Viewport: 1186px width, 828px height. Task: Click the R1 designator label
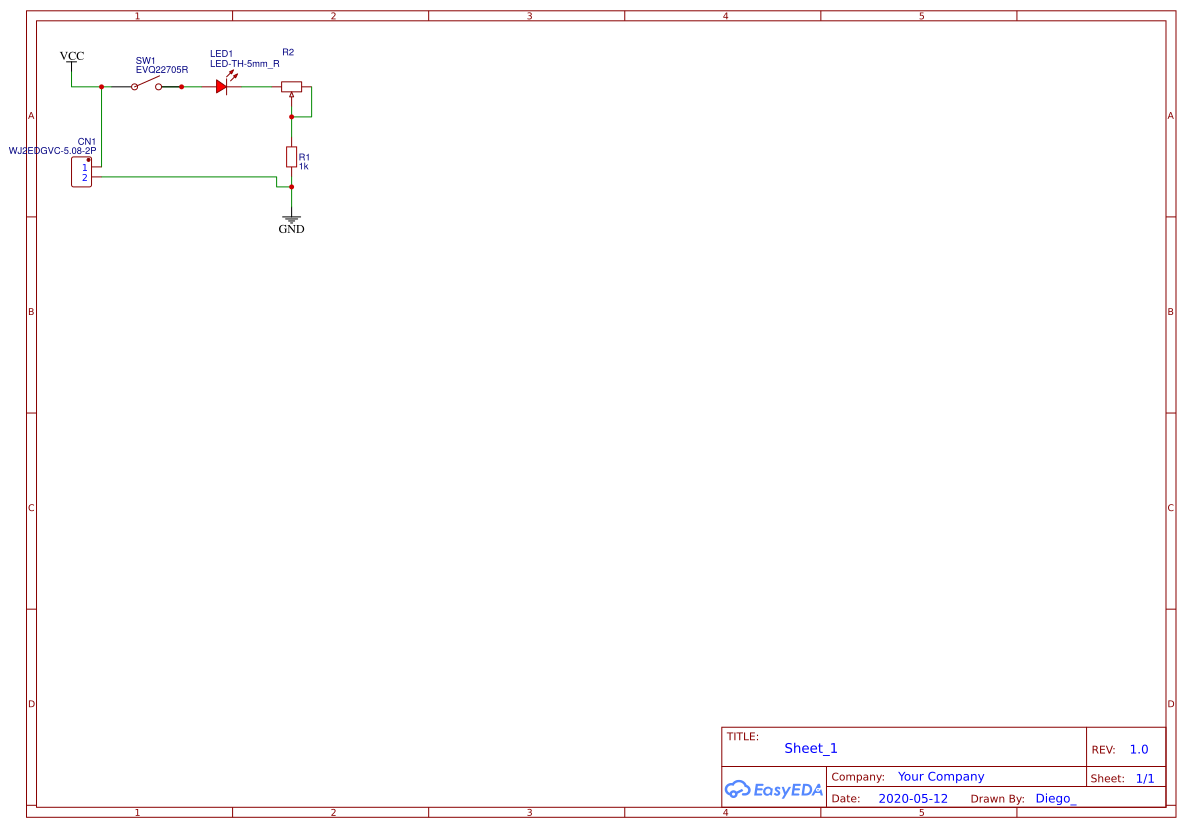[304, 157]
